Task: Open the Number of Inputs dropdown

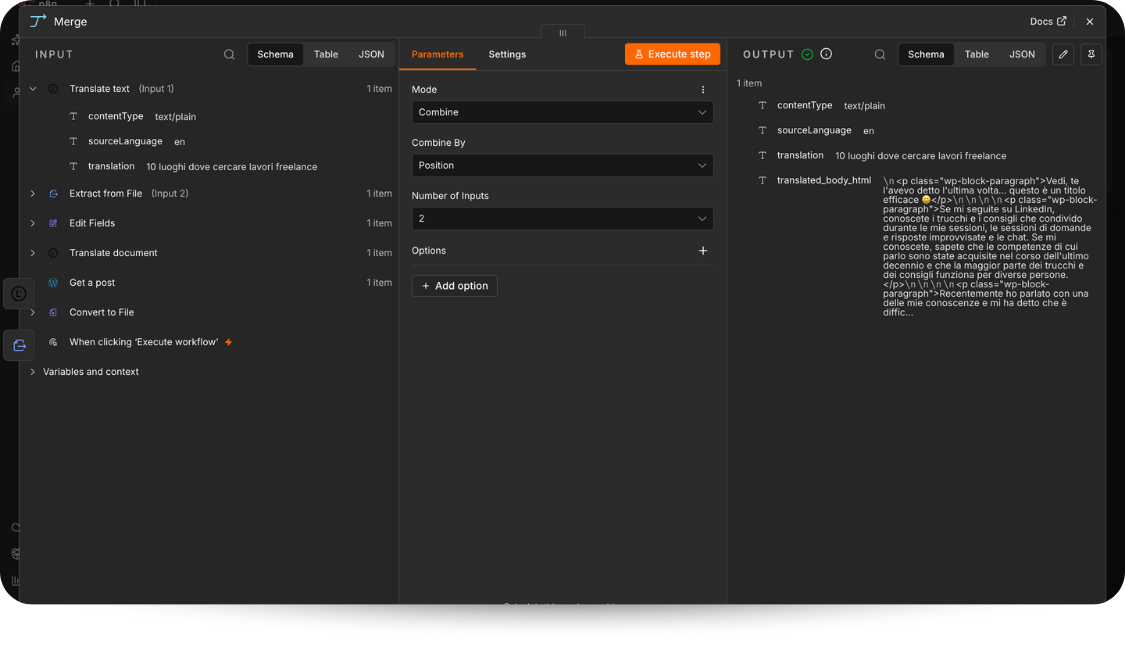Action: pyautogui.click(x=562, y=219)
